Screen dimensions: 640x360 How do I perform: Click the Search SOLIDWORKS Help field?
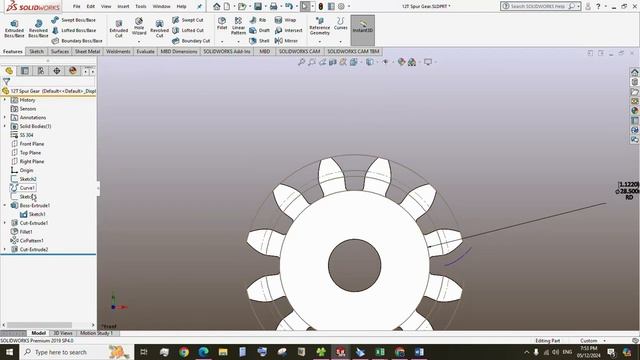(538, 6)
